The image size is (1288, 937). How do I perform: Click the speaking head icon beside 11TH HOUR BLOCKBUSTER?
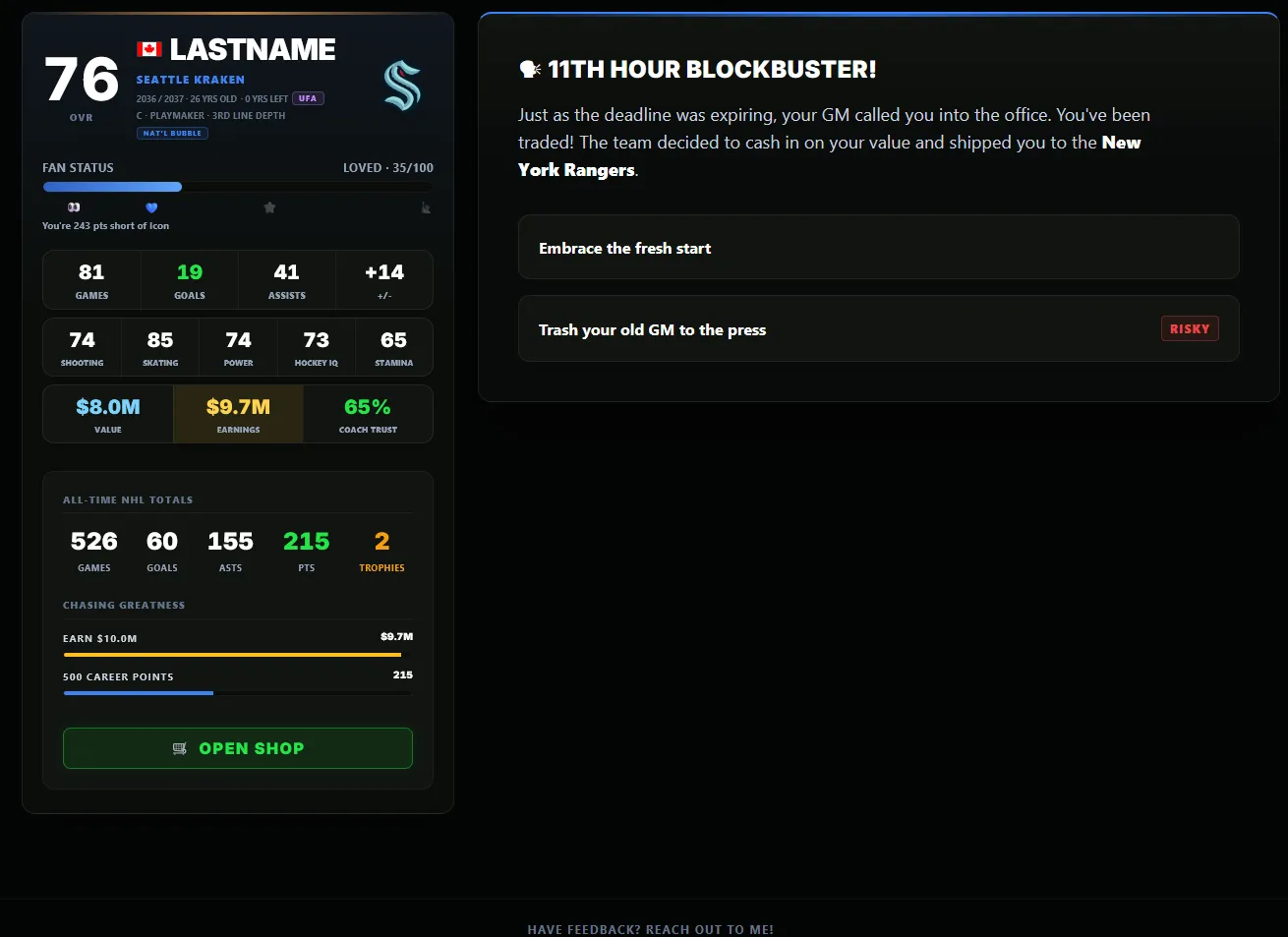point(530,69)
